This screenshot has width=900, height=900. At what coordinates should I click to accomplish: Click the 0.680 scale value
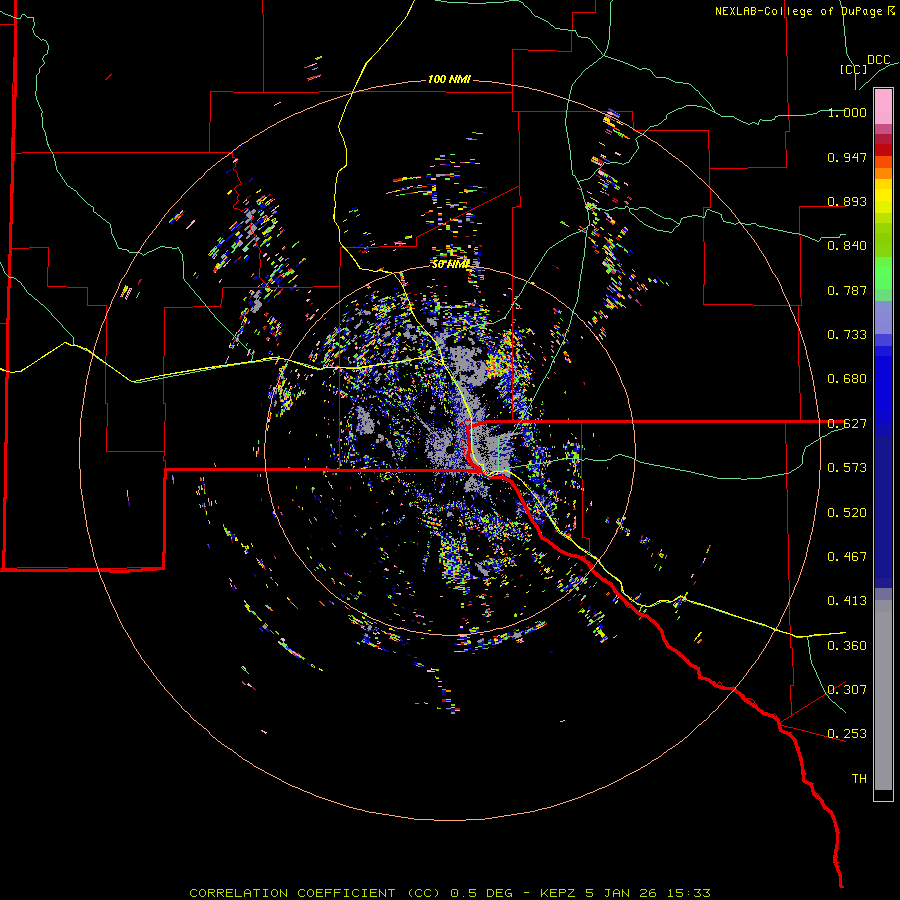(x=847, y=379)
